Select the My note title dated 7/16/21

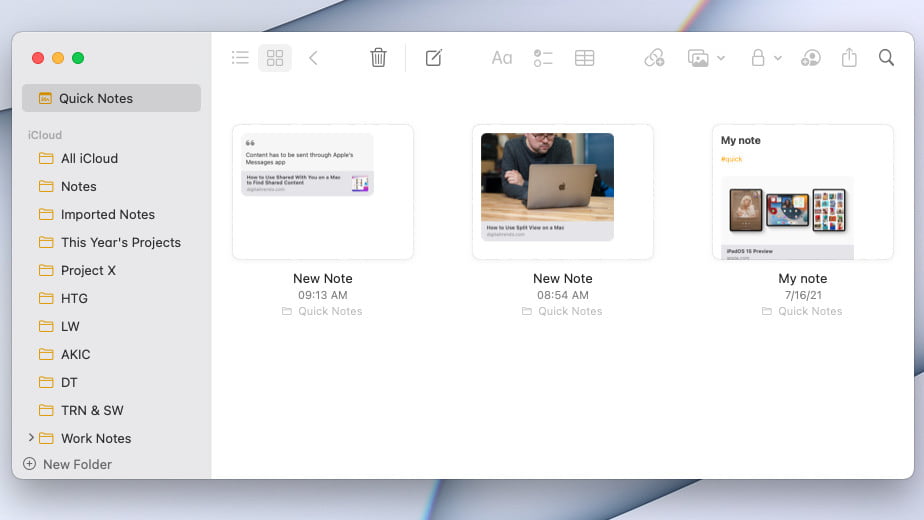tap(803, 278)
